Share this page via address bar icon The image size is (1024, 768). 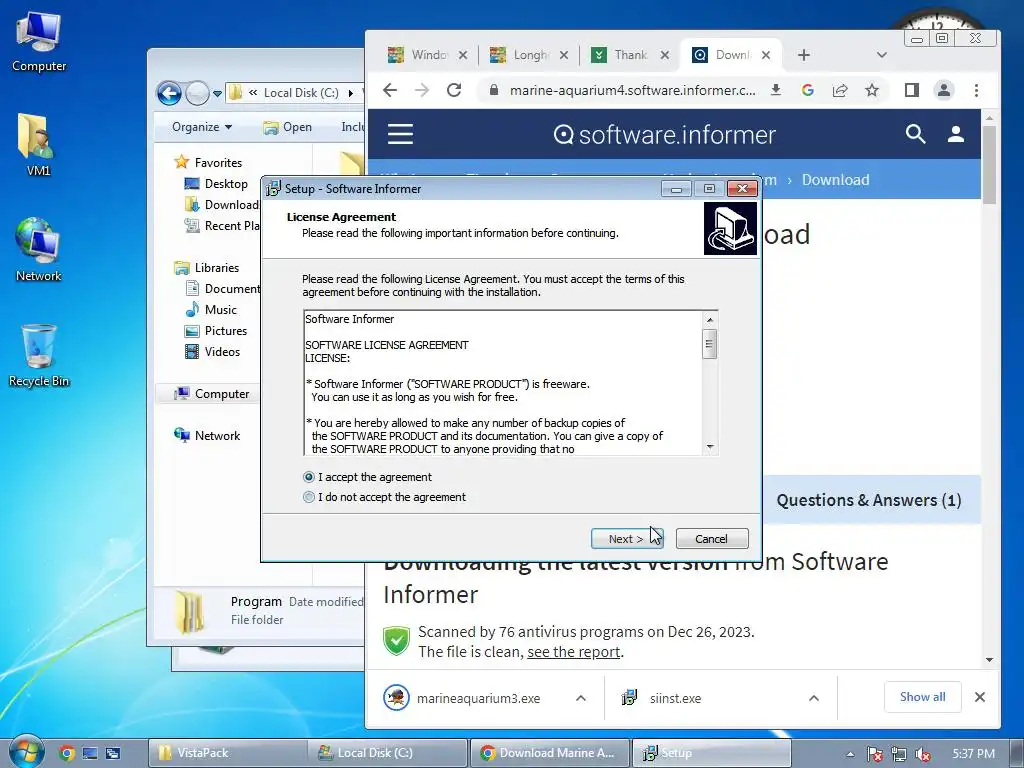[840, 90]
